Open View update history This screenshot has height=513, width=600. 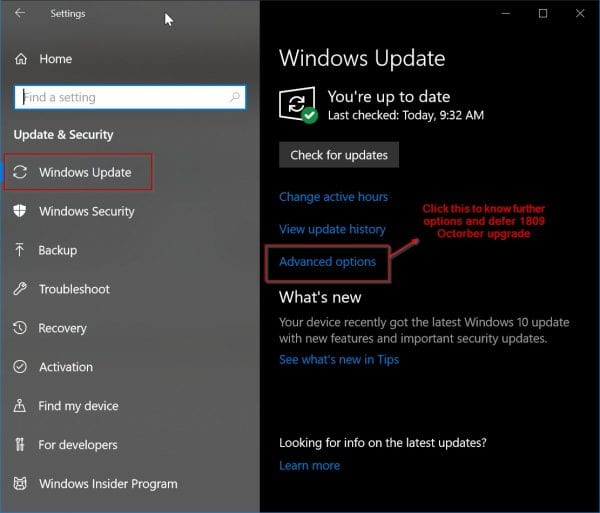coord(332,229)
